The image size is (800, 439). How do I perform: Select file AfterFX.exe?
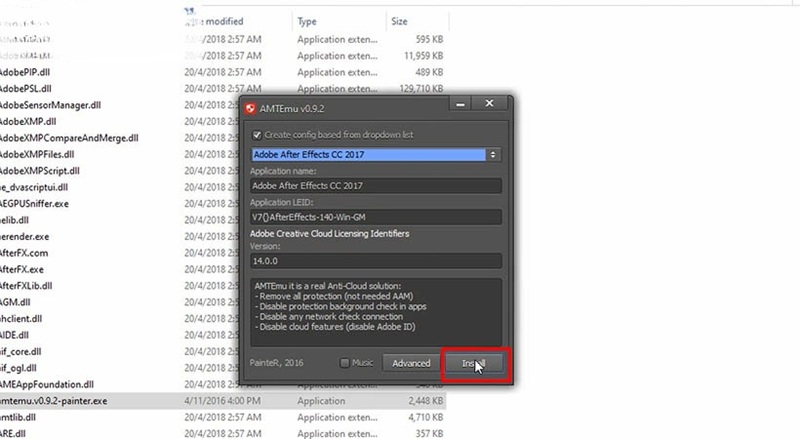coord(21,270)
